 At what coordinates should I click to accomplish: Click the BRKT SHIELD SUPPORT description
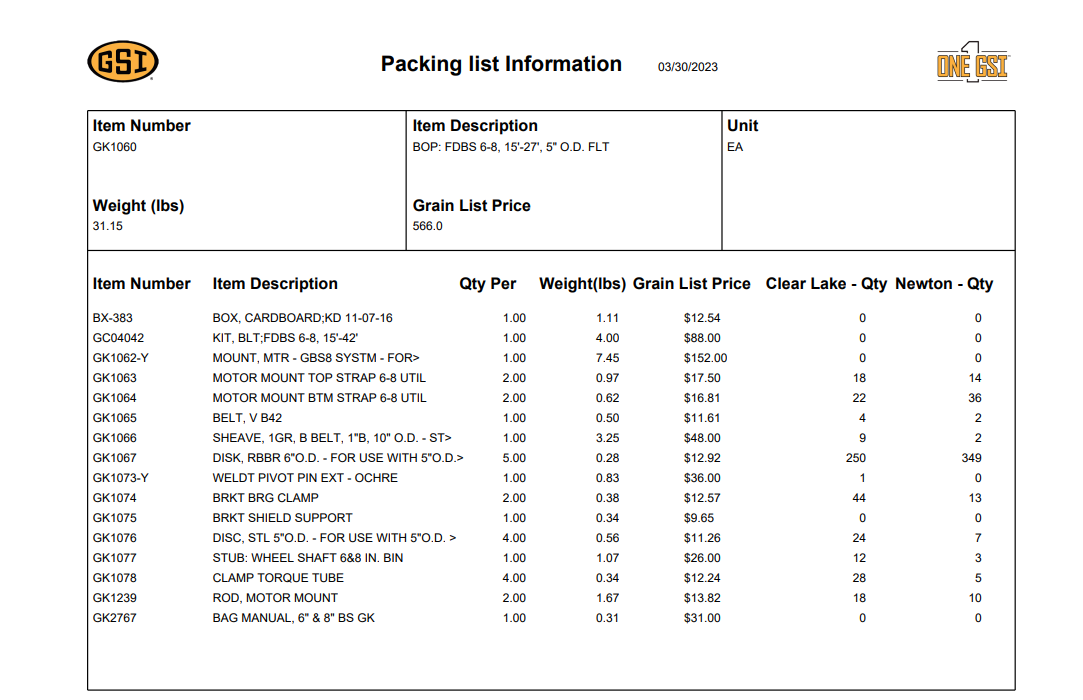pos(282,518)
